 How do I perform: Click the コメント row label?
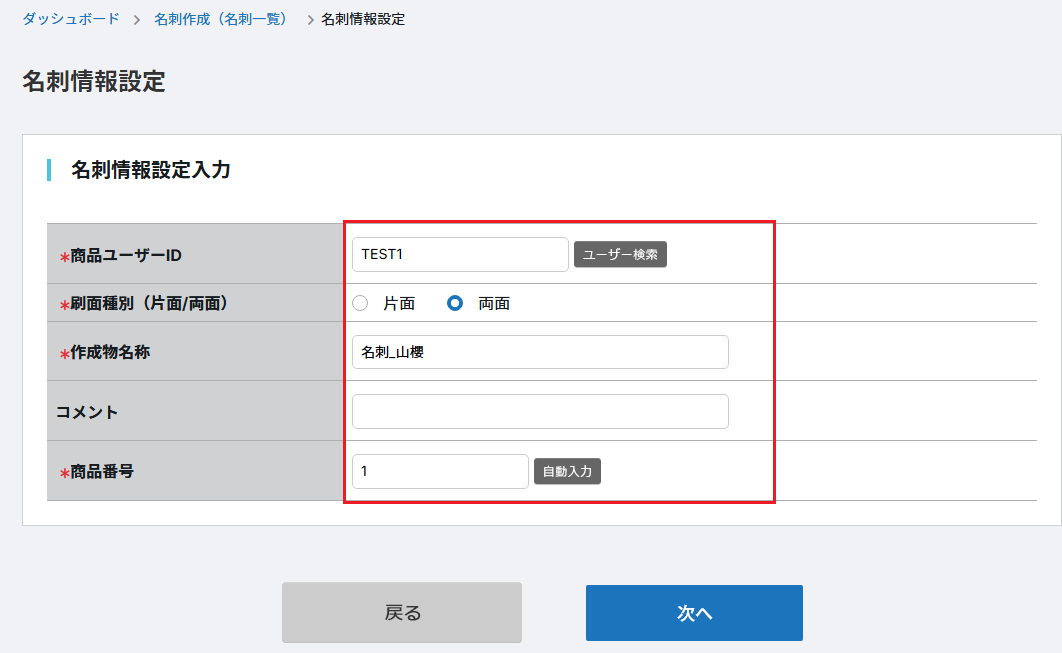click(87, 411)
